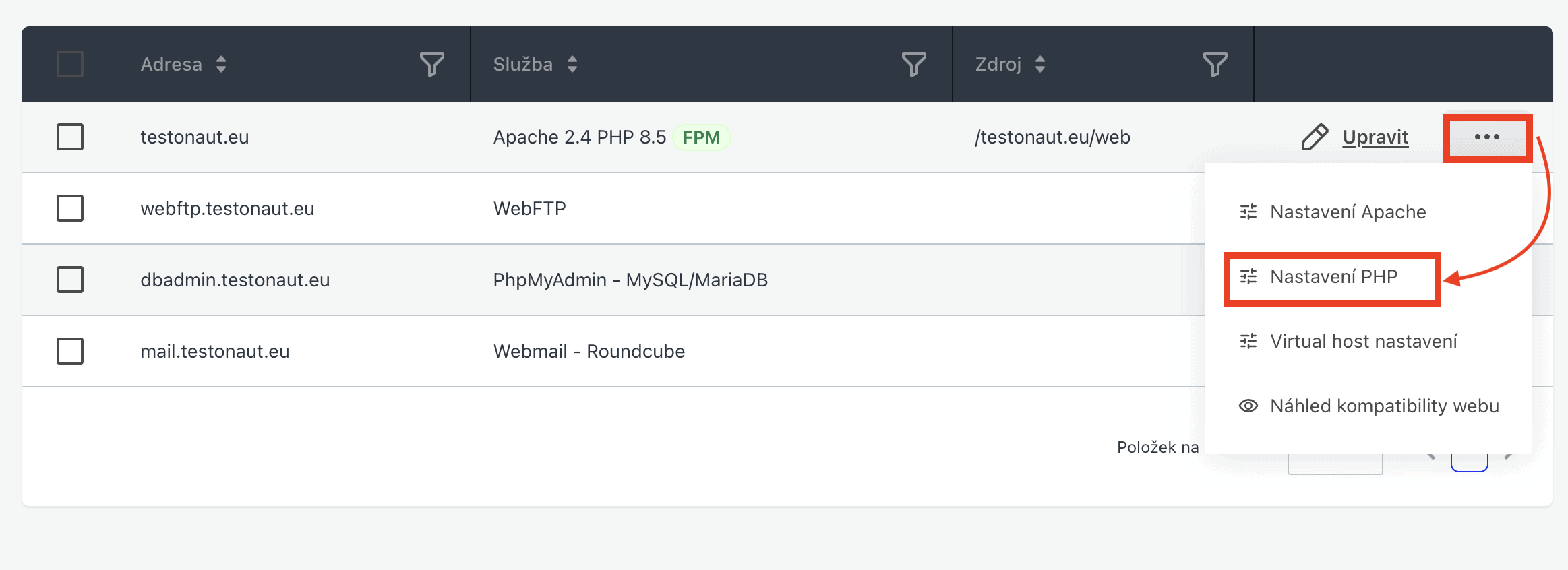Check the box for dbadmin.testonaut.eu

pos(70,280)
